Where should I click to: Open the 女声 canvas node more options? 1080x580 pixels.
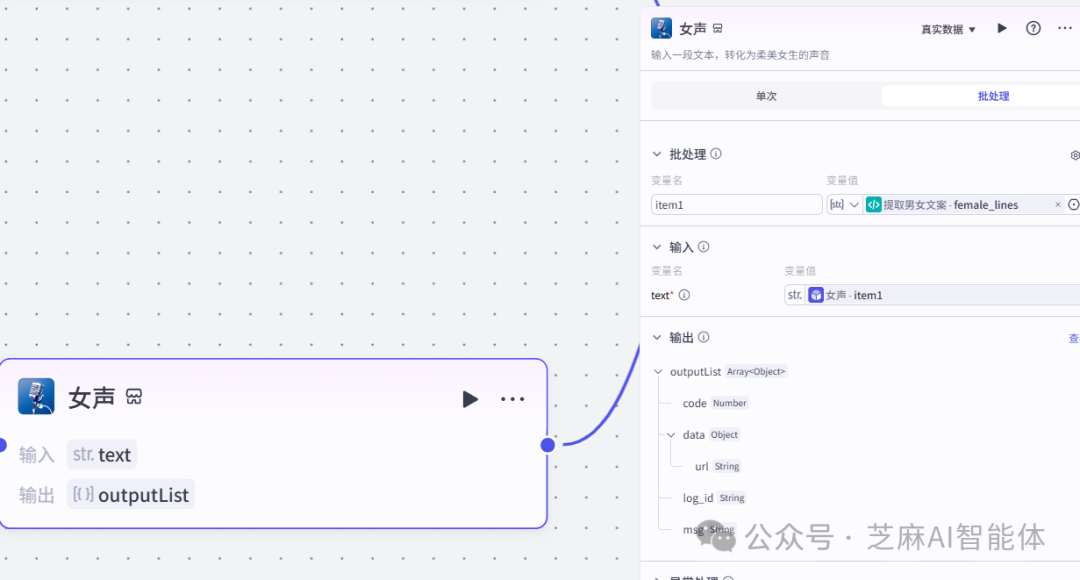click(x=512, y=399)
